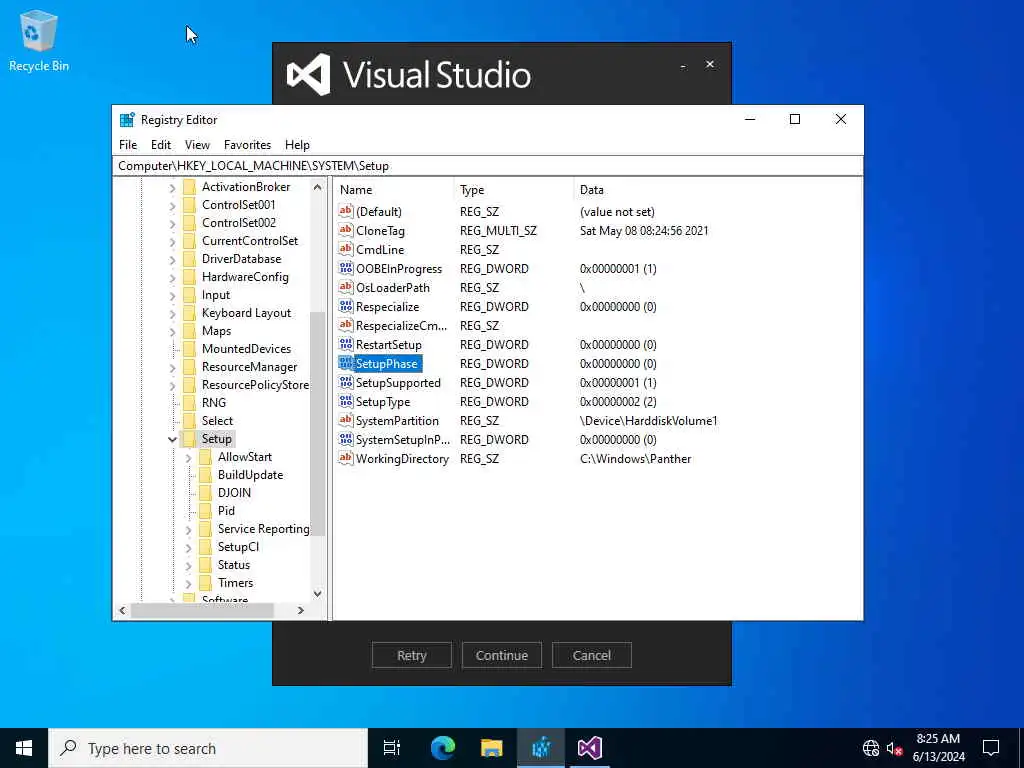The height and width of the screenshot is (768, 1024).
Task: Click the Type column header
Action: coord(514,190)
